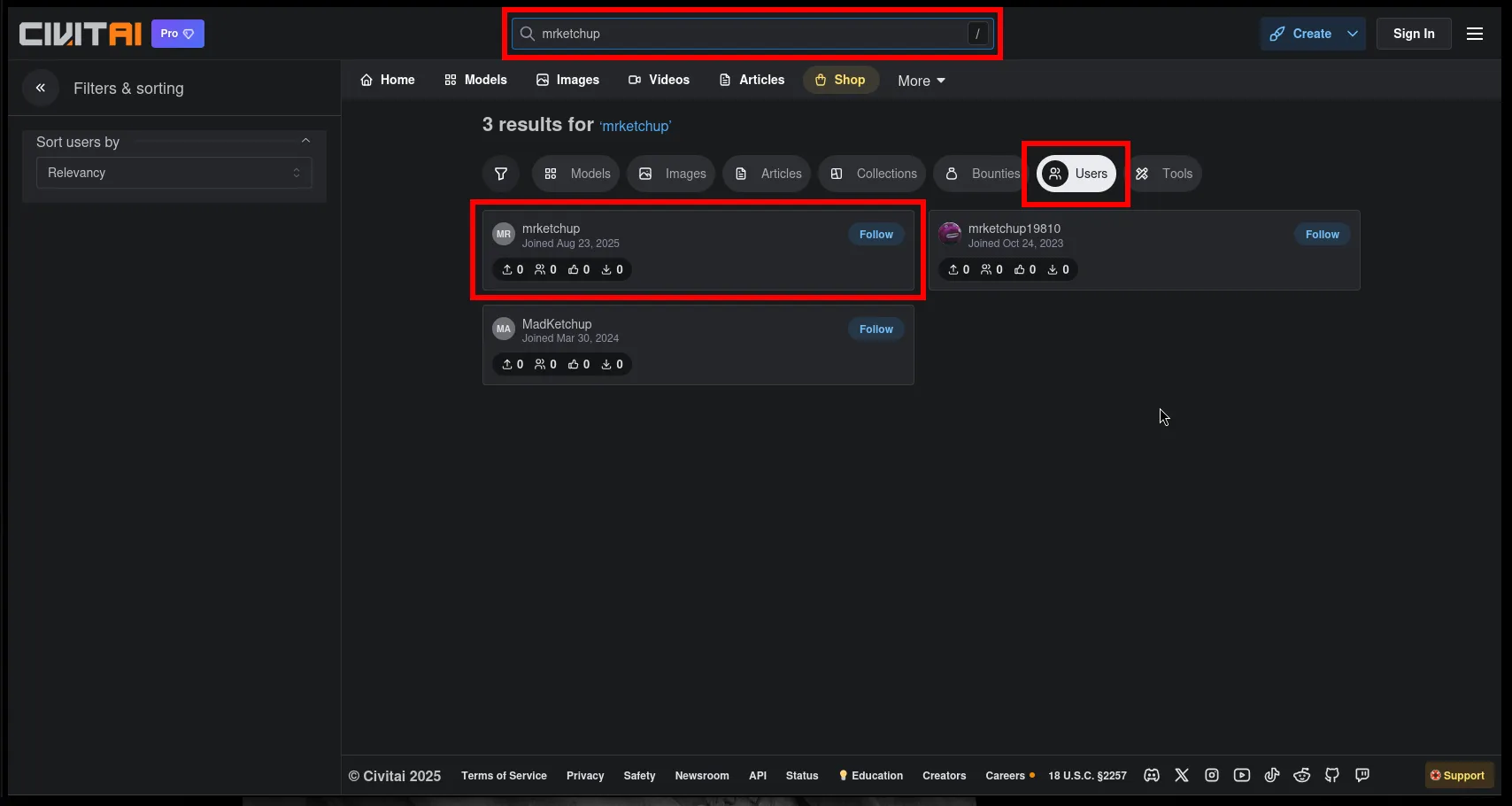The width and height of the screenshot is (1512, 806).
Task: Click the filter funnel icon
Action: click(501, 174)
